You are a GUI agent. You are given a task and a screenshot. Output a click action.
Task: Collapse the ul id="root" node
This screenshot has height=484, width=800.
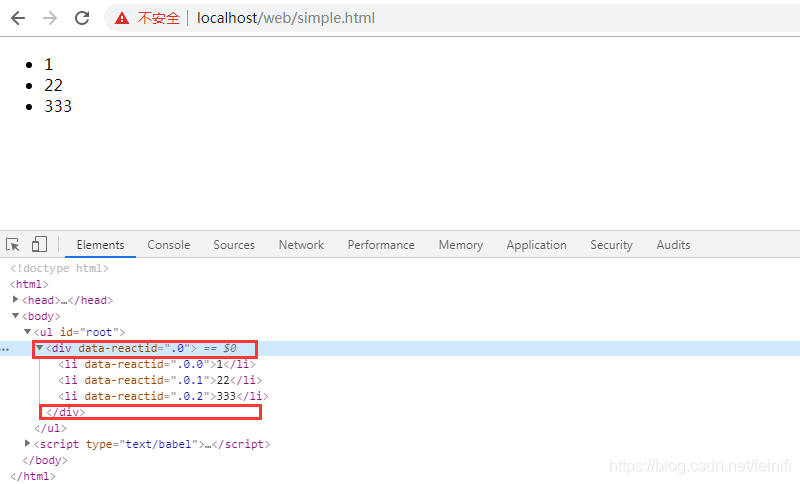click(28, 332)
